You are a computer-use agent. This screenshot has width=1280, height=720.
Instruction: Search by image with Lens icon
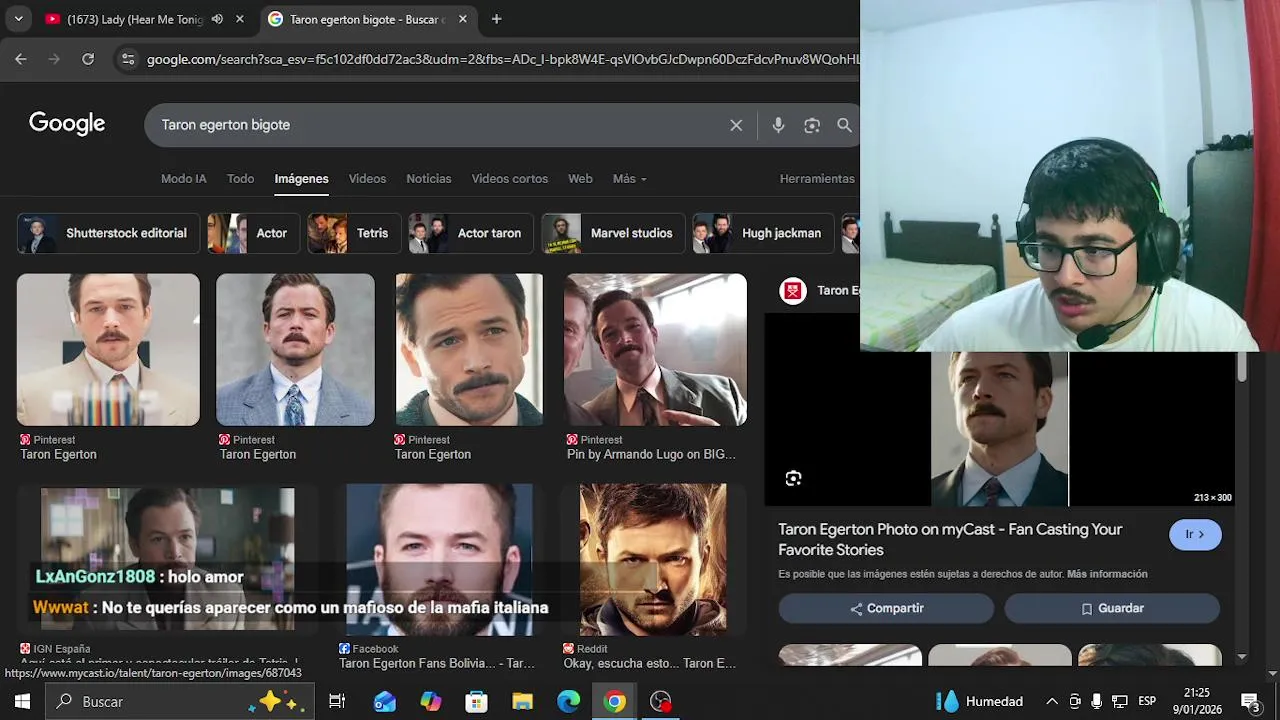pyautogui.click(x=812, y=125)
